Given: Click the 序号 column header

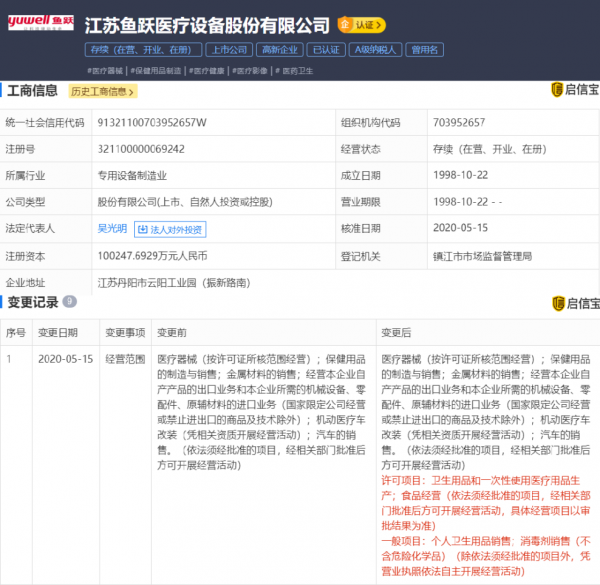Looking at the screenshot, I should [x=15, y=332].
